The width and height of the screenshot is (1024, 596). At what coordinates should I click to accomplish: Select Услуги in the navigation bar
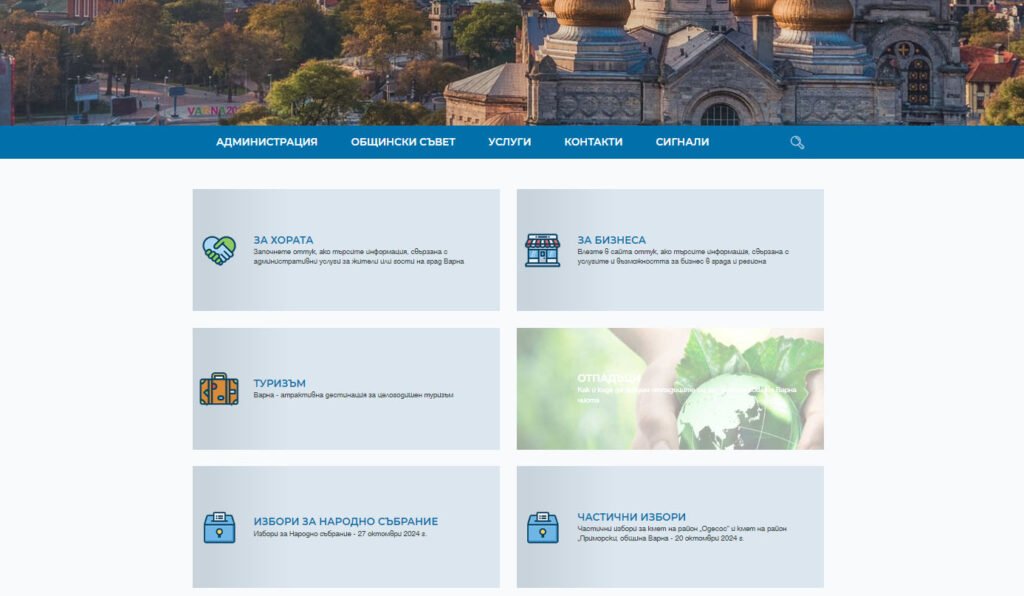click(x=509, y=142)
